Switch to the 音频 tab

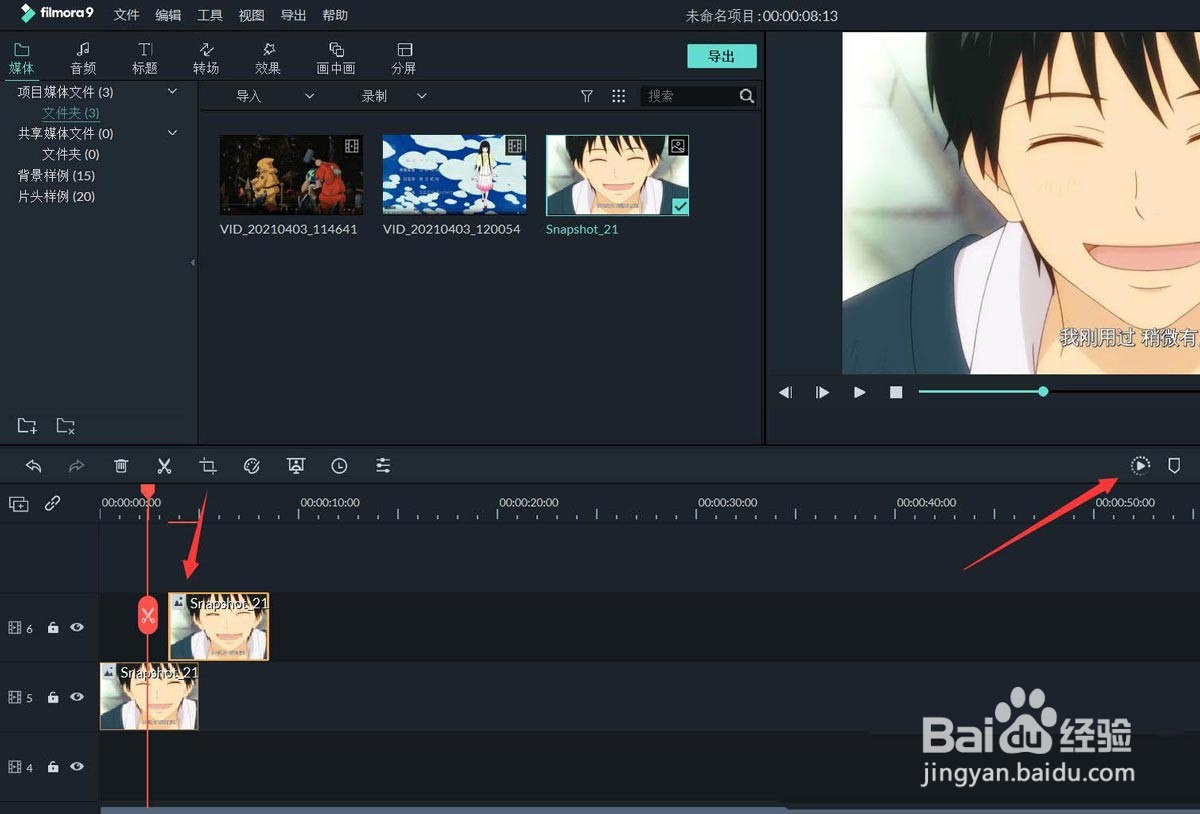83,58
